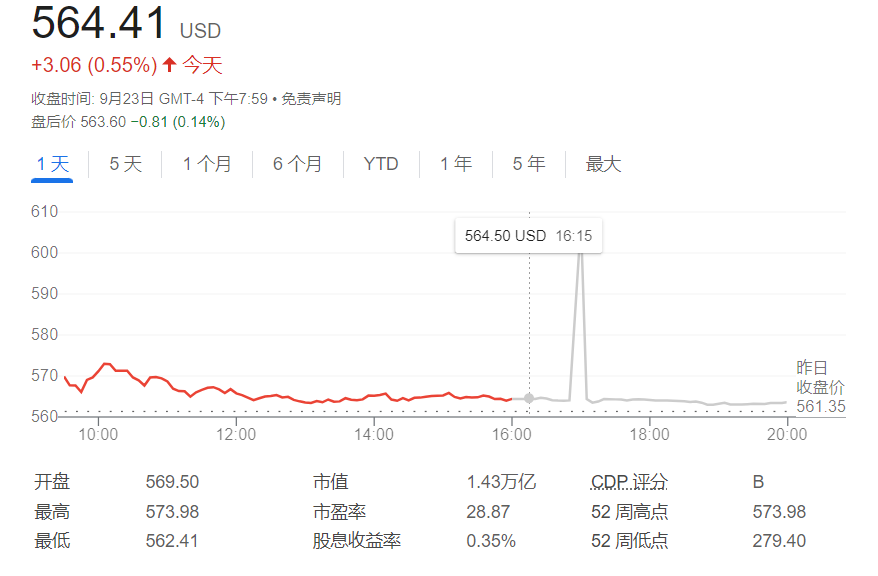Viewport: 878px width, 576px height.
Task: Click the gray hover dot on the chart
Action: (529, 398)
